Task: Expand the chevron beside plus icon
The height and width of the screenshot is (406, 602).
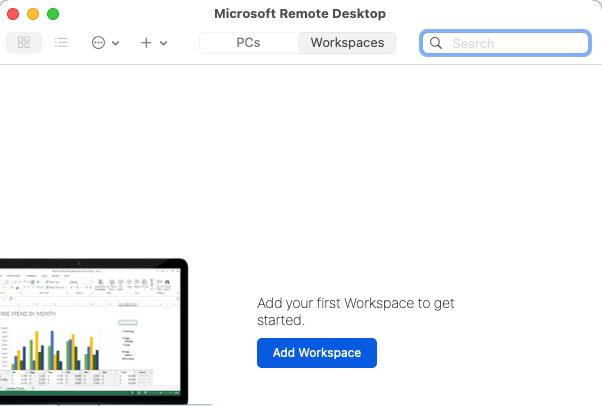Action: (164, 43)
